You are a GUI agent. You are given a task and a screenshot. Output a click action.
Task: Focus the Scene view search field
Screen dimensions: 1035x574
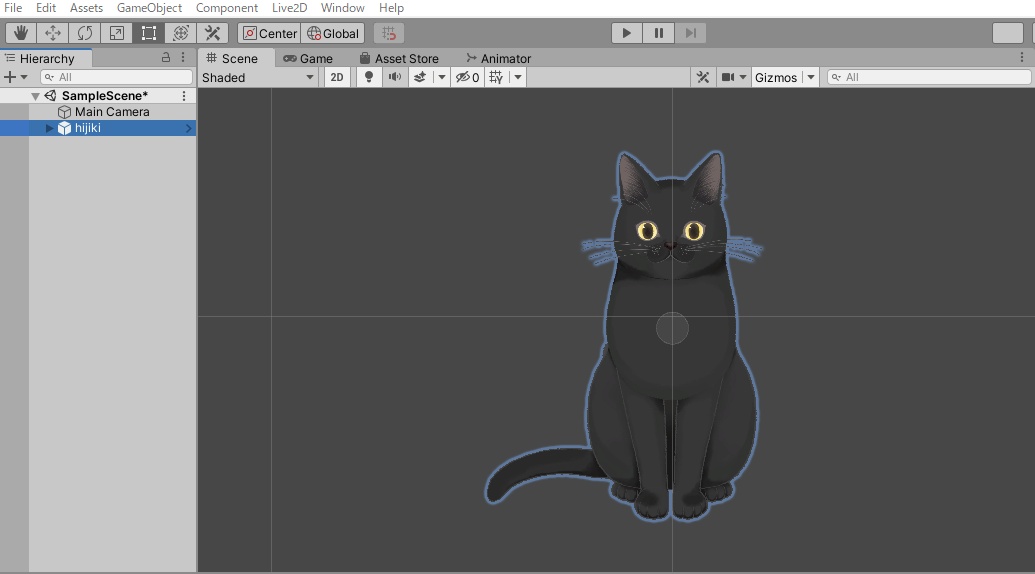929,77
